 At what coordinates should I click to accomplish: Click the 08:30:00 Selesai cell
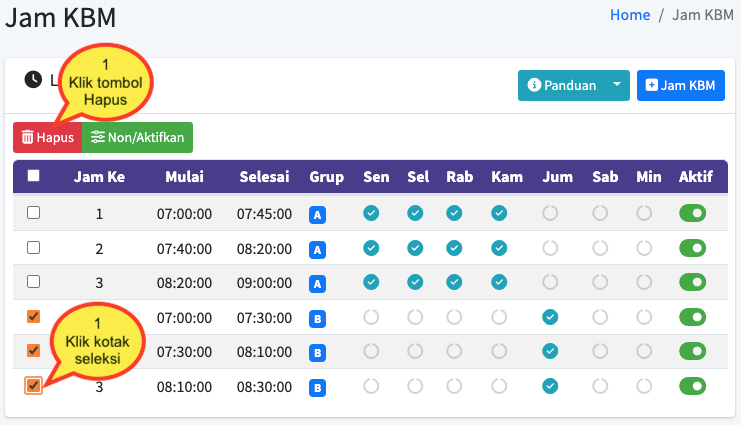(x=264, y=387)
